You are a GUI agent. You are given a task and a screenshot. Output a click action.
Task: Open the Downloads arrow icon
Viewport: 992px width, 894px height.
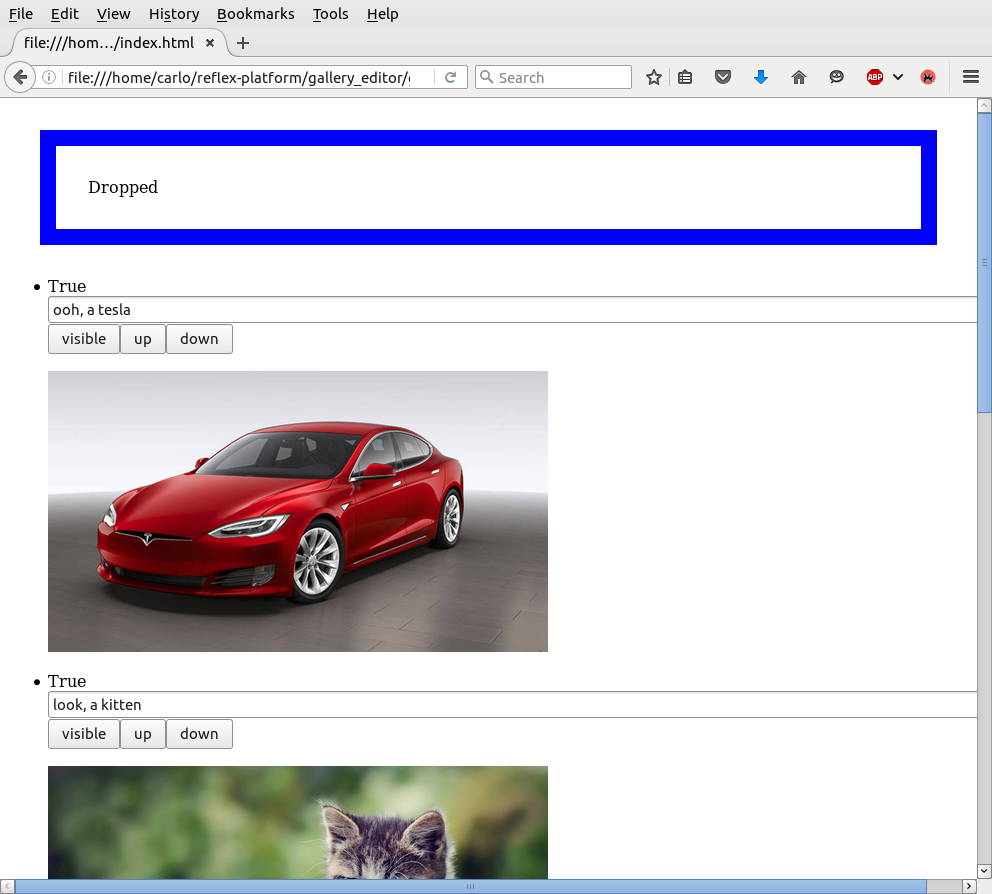click(x=761, y=77)
